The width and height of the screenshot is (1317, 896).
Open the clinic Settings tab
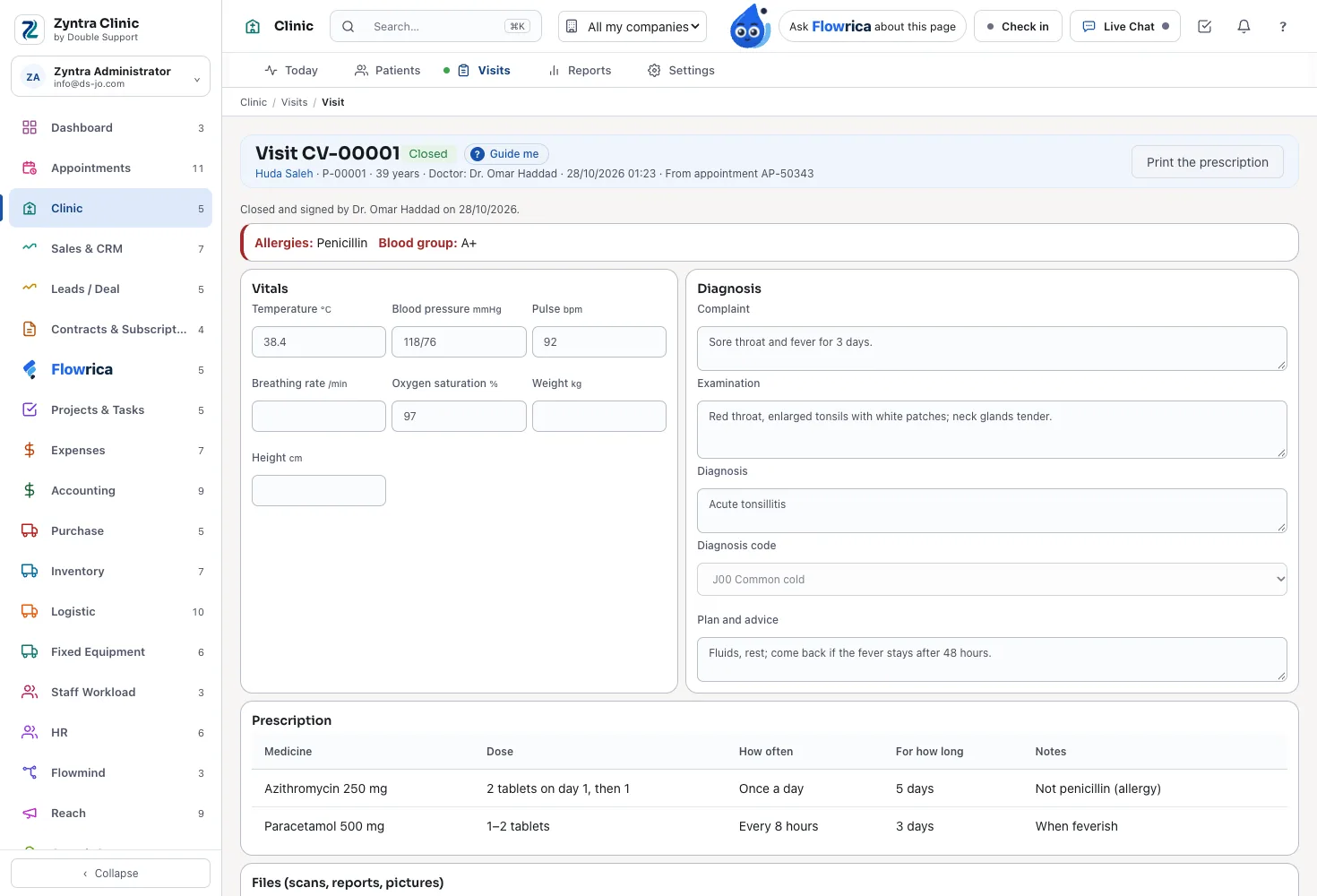pos(681,71)
